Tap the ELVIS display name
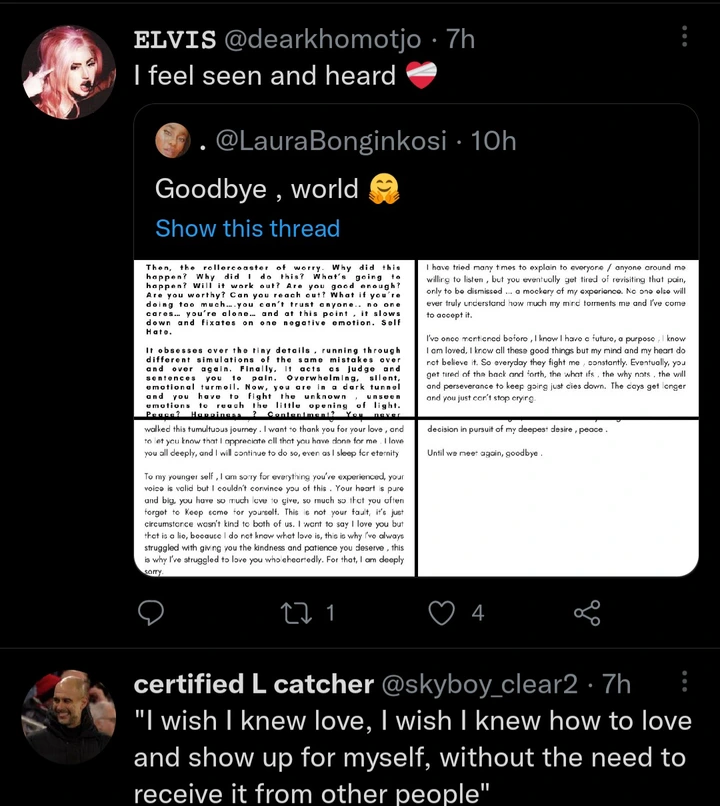Image resolution: width=720 pixels, height=806 pixels. coord(175,40)
